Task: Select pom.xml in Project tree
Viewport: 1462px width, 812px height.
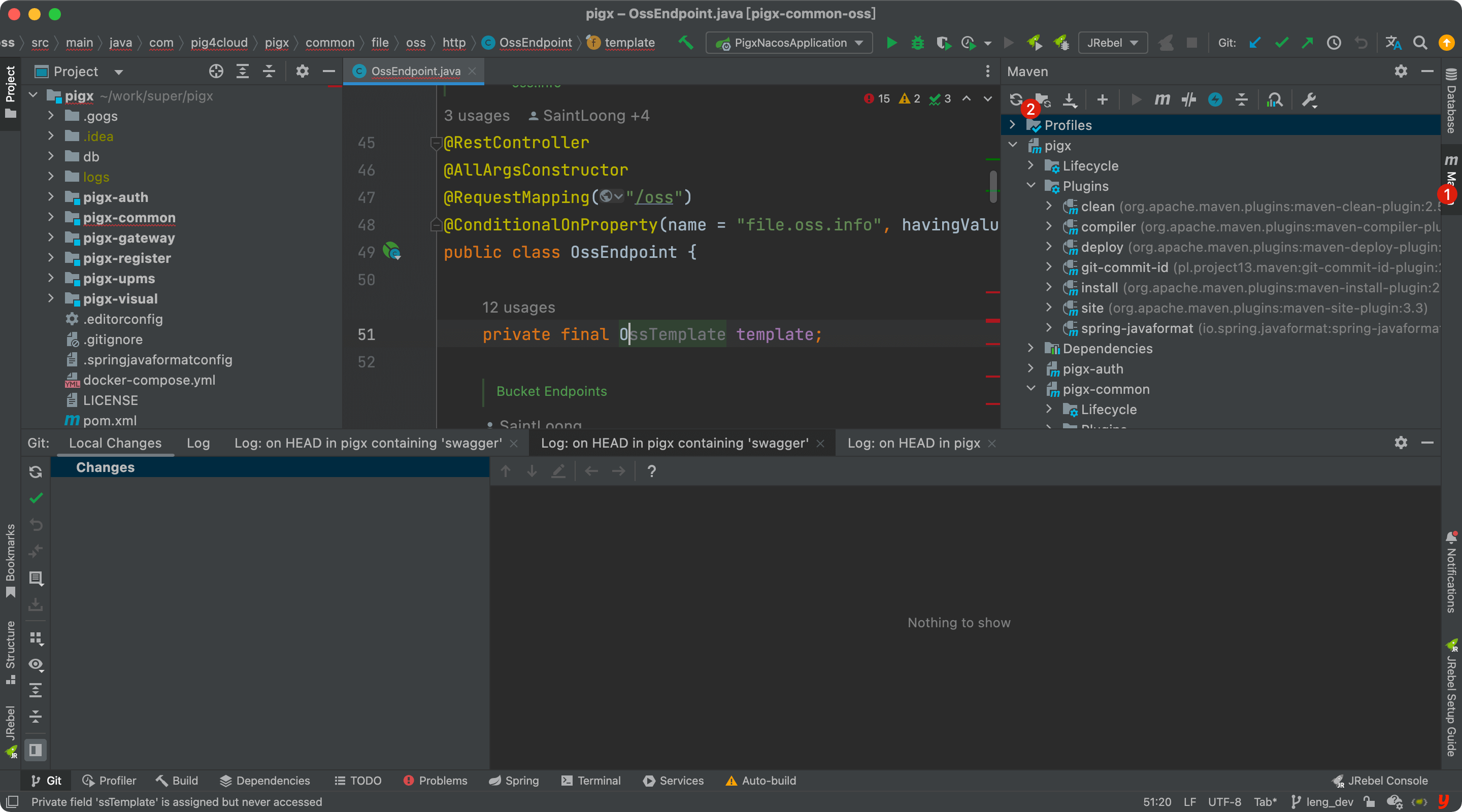Action: point(110,421)
